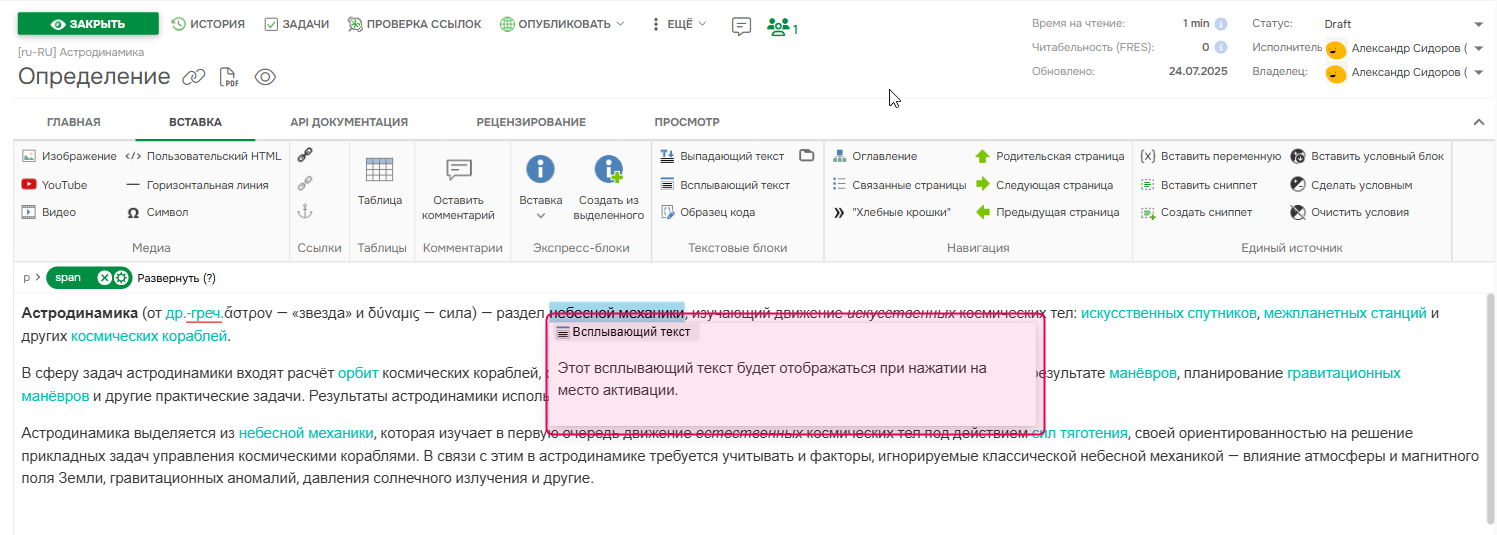The width and height of the screenshot is (1497, 535).
Task: Open the ЕЩЁ menu
Action: [x=678, y=24]
